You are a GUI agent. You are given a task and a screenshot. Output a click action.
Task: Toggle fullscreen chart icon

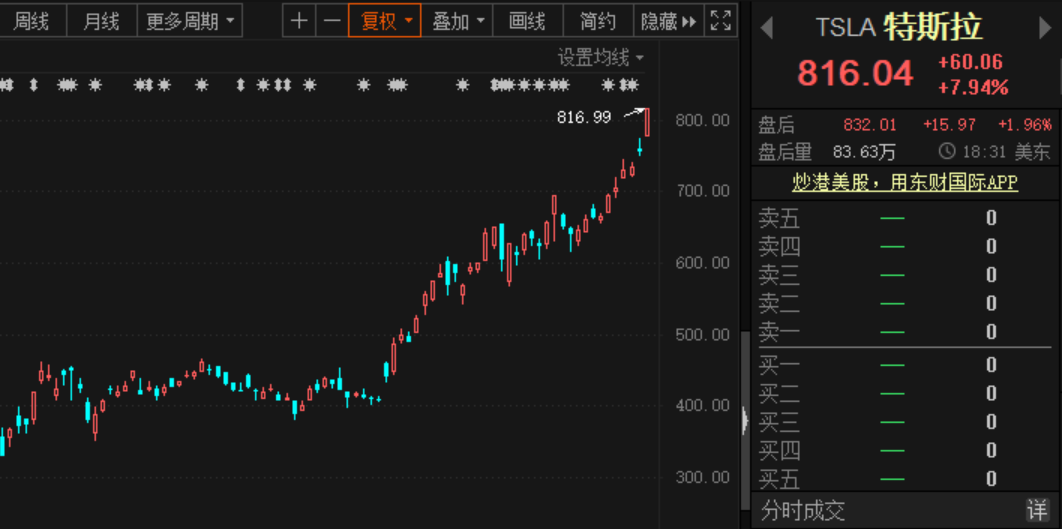pos(720,20)
